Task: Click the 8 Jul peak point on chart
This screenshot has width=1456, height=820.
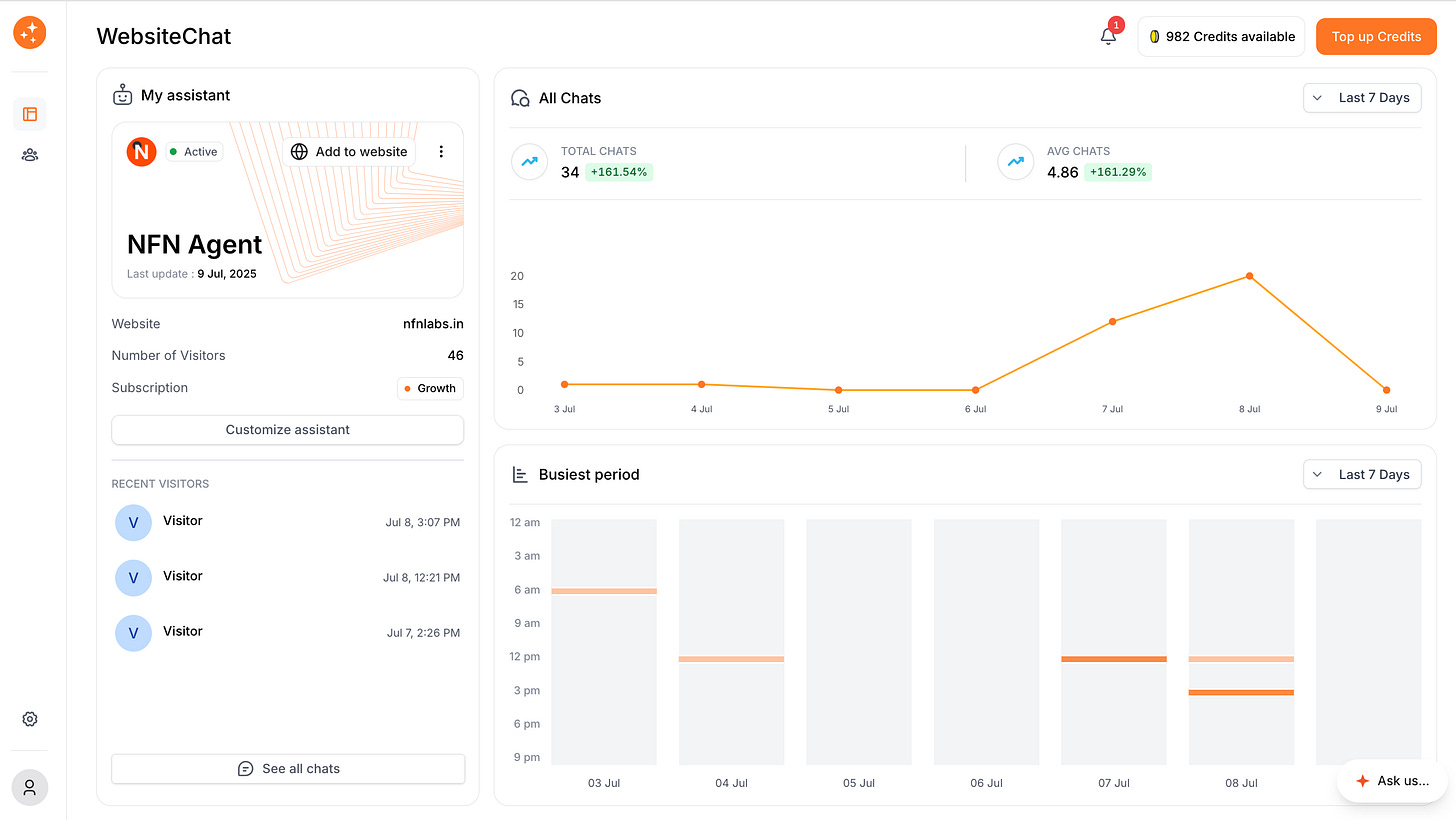Action: tap(1249, 276)
